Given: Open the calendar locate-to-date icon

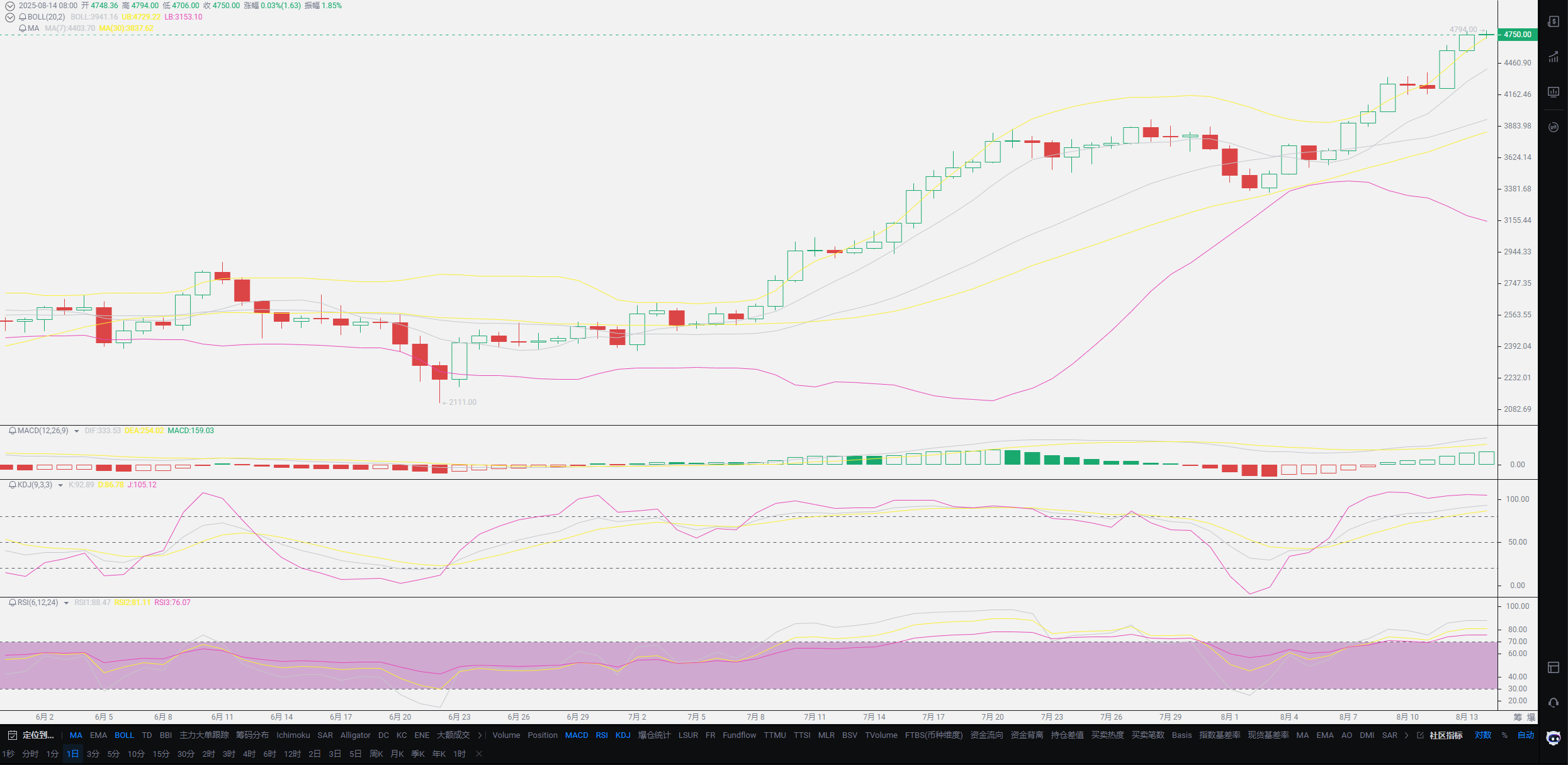Looking at the screenshot, I should point(12,735).
